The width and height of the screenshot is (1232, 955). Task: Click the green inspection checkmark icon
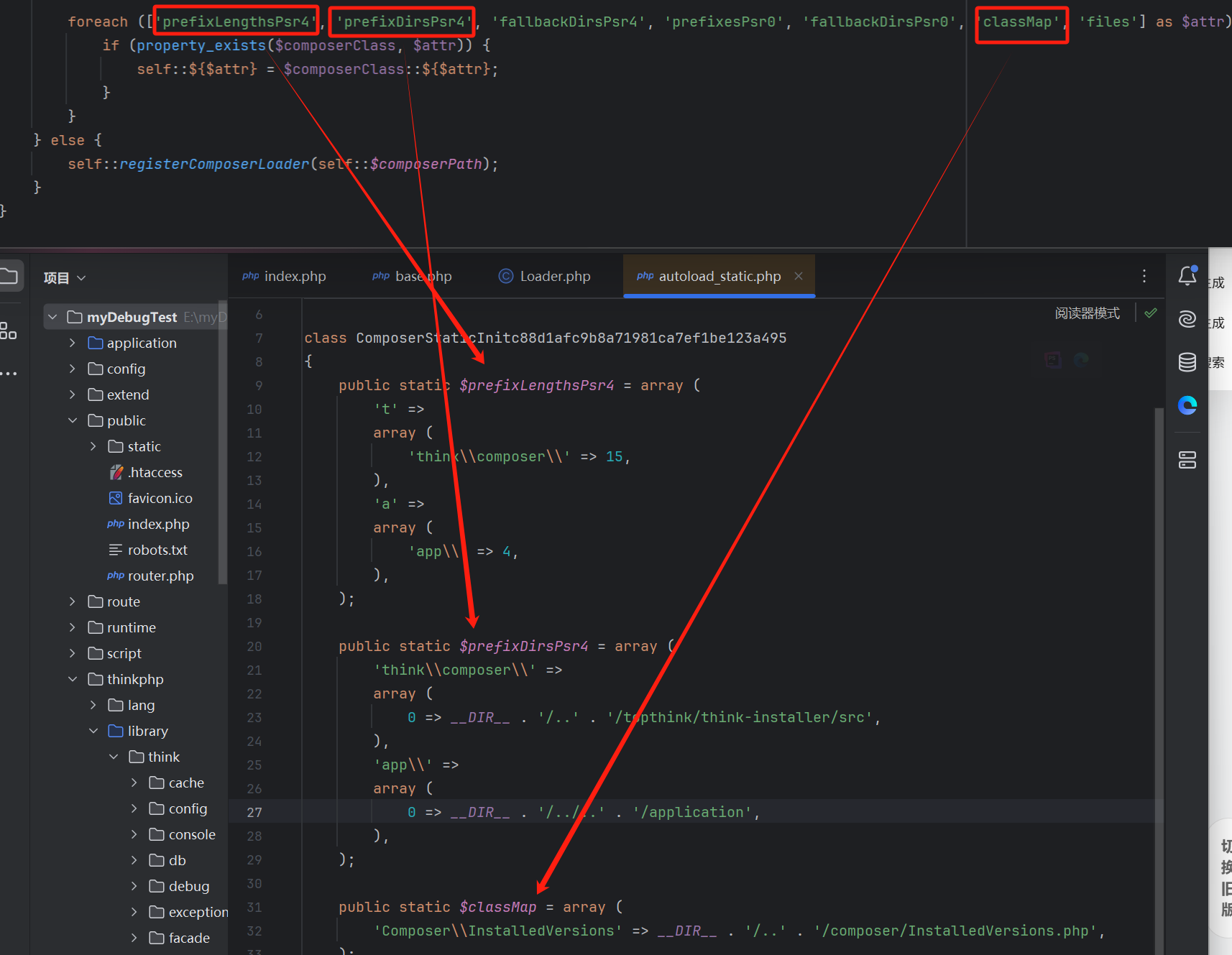coord(1151,313)
